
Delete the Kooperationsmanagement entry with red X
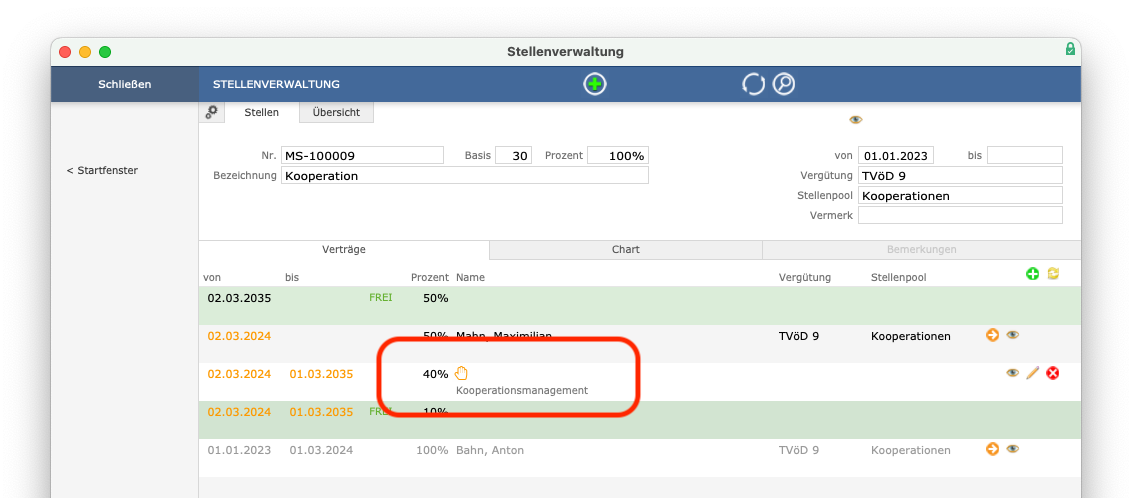point(1053,373)
